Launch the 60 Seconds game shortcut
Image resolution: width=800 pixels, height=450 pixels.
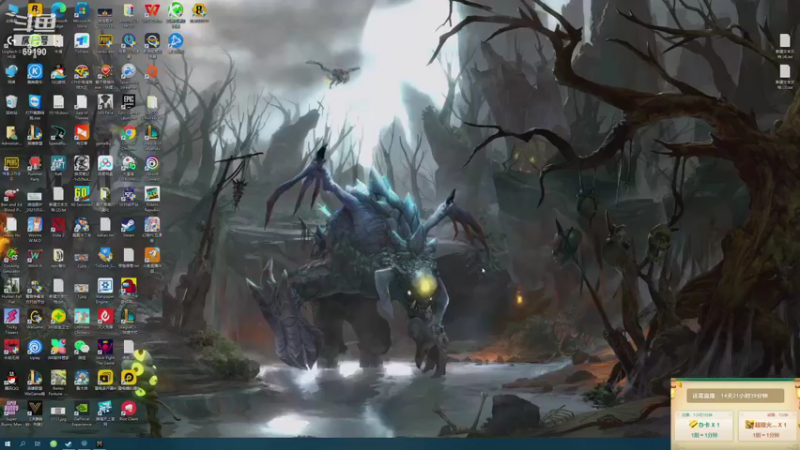(x=82, y=194)
